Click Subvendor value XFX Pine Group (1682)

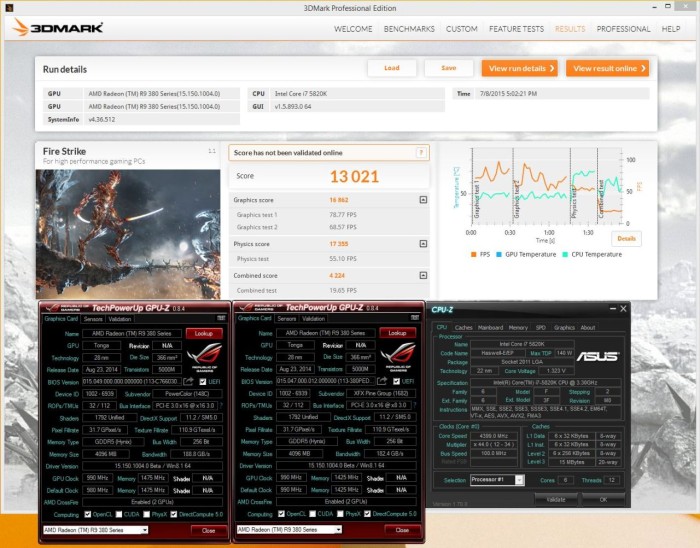pyautogui.click(x=381, y=393)
